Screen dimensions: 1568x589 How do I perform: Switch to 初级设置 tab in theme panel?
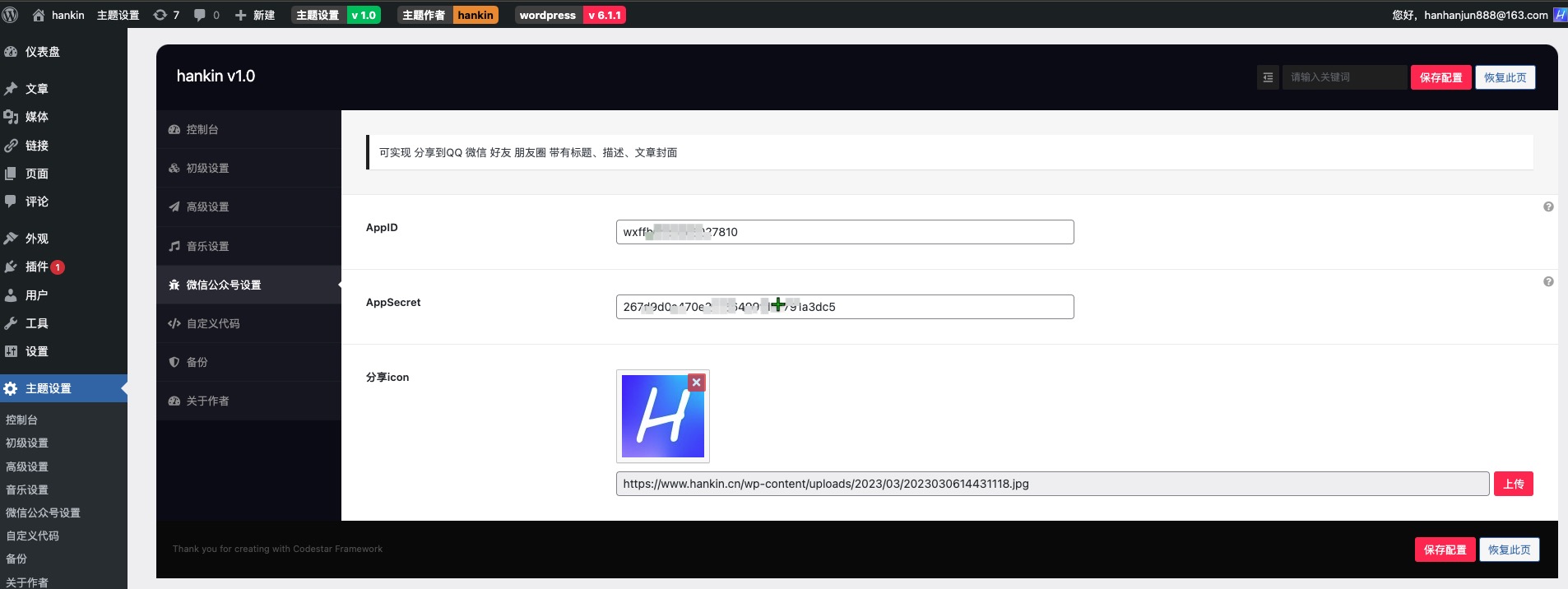pos(248,168)
